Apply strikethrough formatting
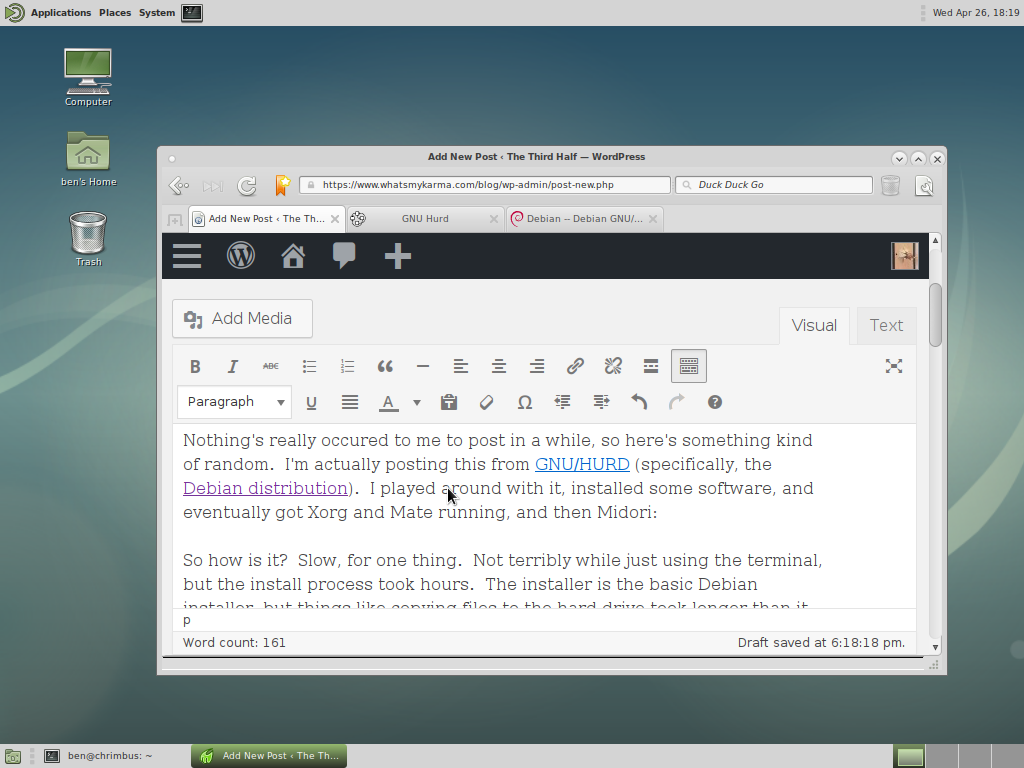The image size is (1024, 768). click(x=270, y=366)
